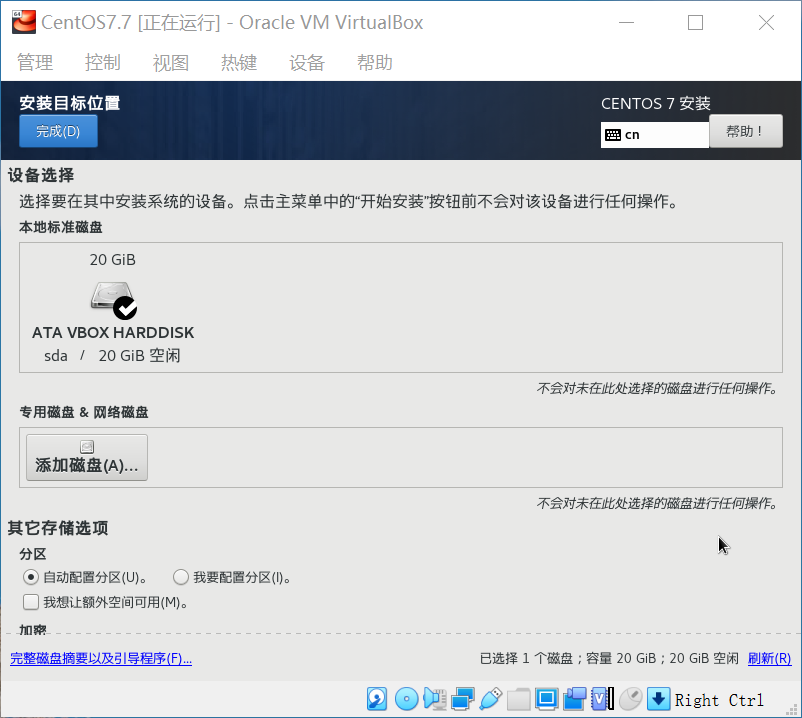Click the network adapters status icon

tap(463, 699)
